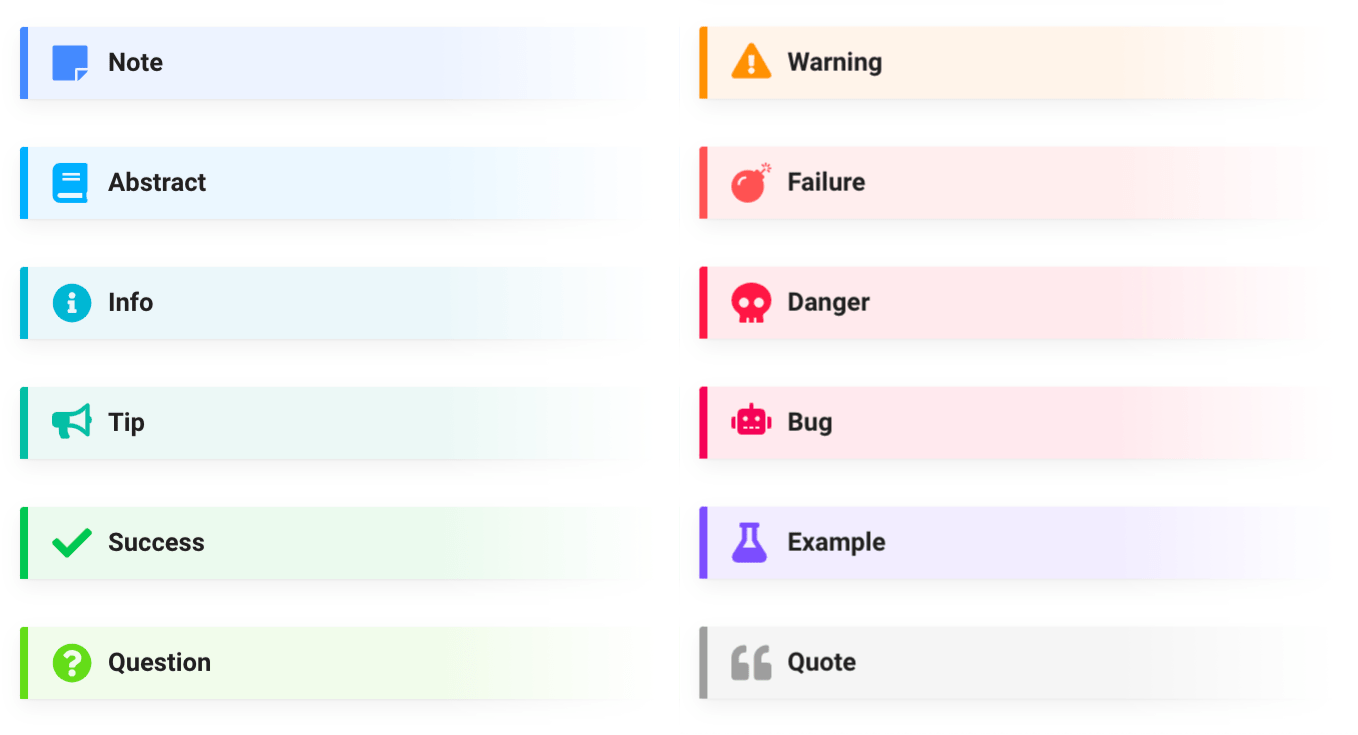Image resolution: width=1358 pixels, height=735 pixels.
Task: Click the Danger callout banner
Action: click(x=1000, y=302)
